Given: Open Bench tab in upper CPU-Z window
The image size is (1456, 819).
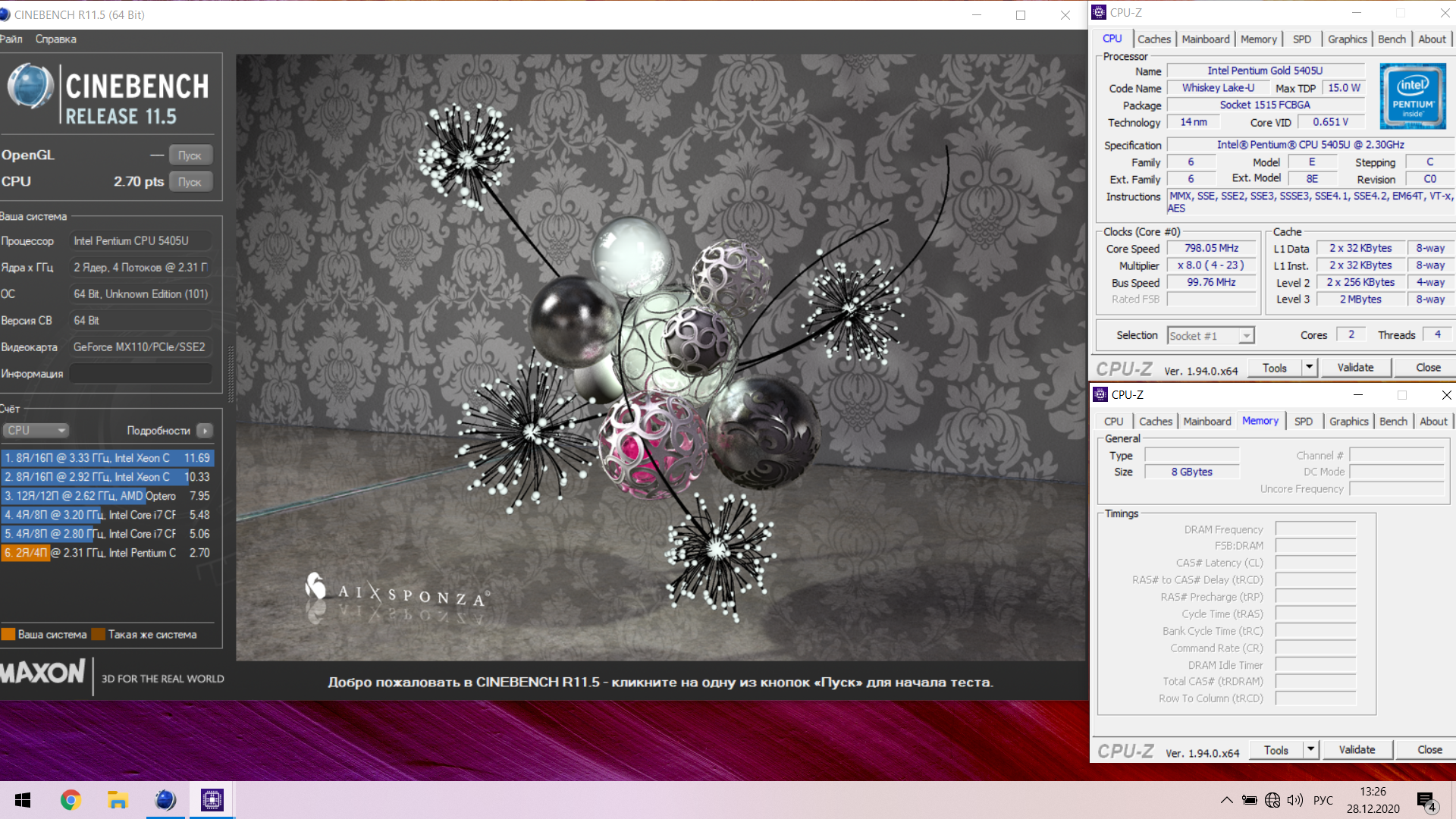Looking at the screenshot, I should (x=1392, y=39).
